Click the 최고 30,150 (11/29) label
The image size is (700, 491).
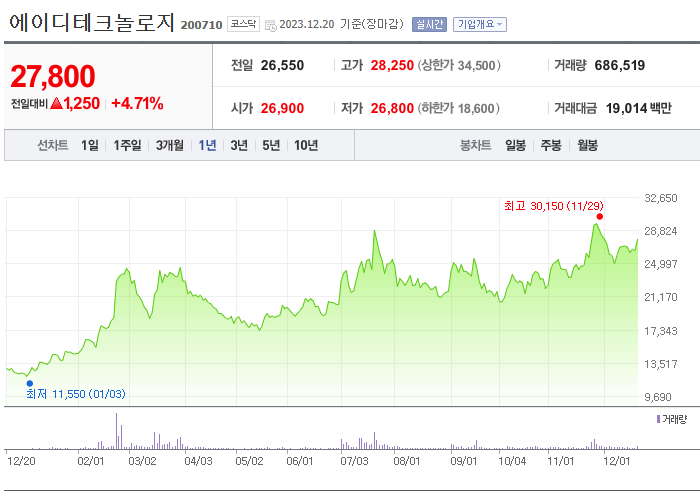554,206
